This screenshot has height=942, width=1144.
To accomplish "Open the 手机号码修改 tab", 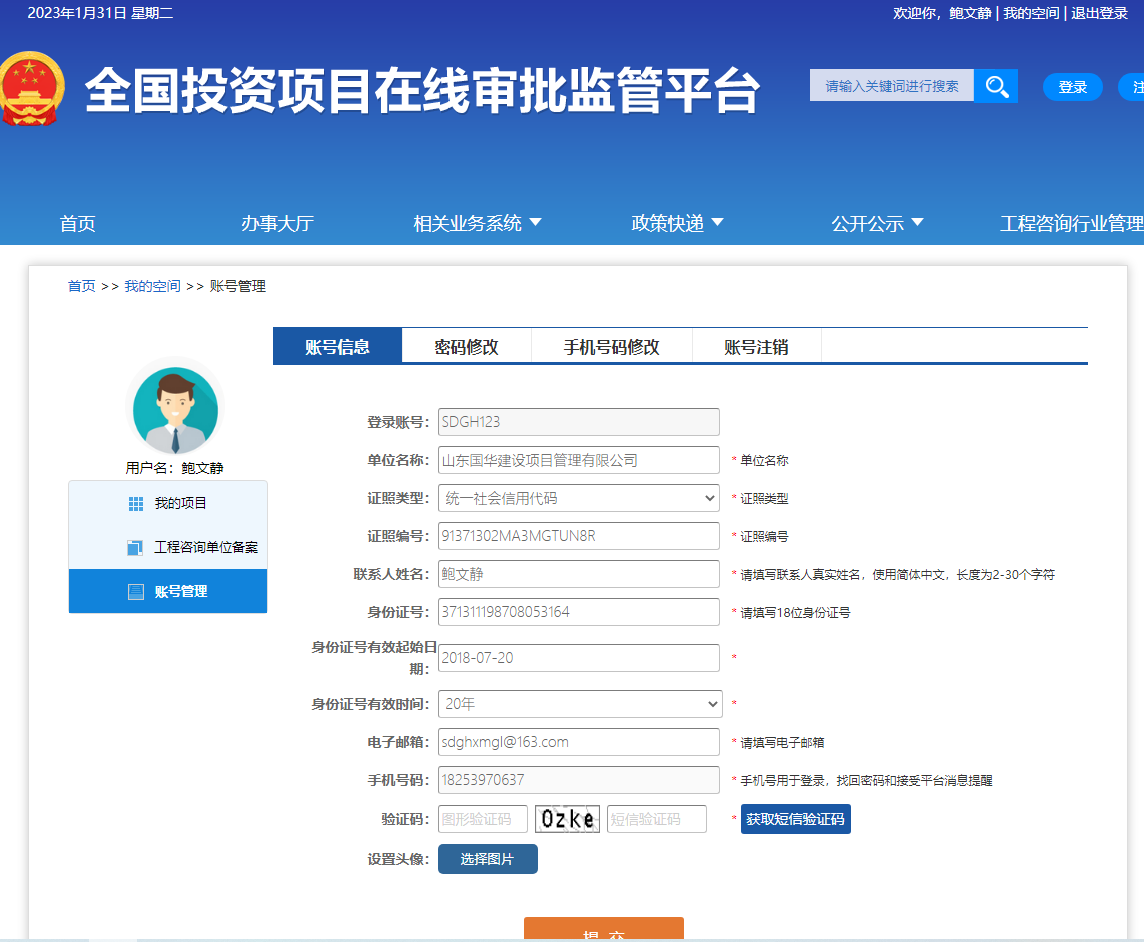I will tap(612, 344).
